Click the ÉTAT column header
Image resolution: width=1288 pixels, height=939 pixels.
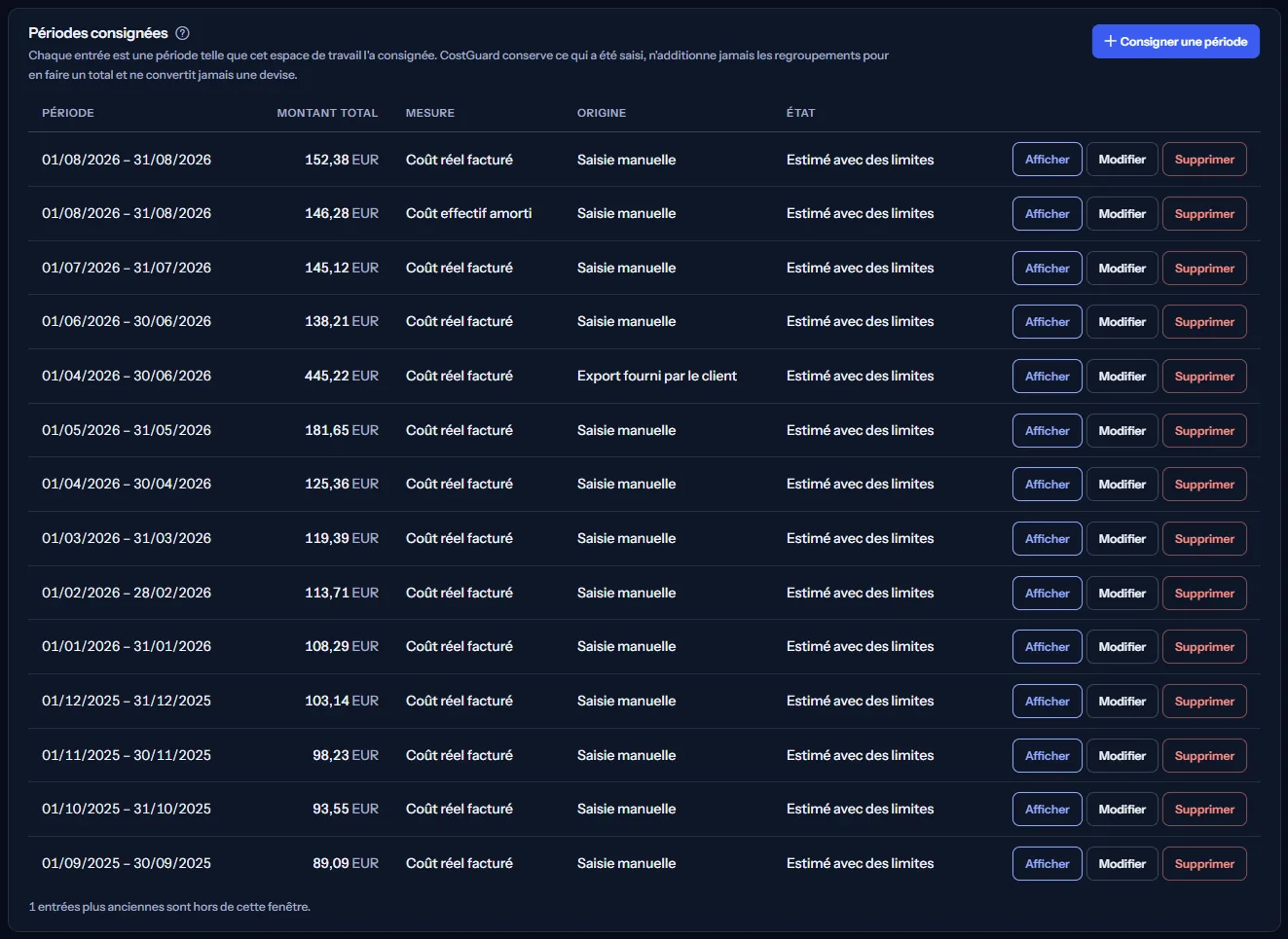pyautogui.click(x=801, y=113)
